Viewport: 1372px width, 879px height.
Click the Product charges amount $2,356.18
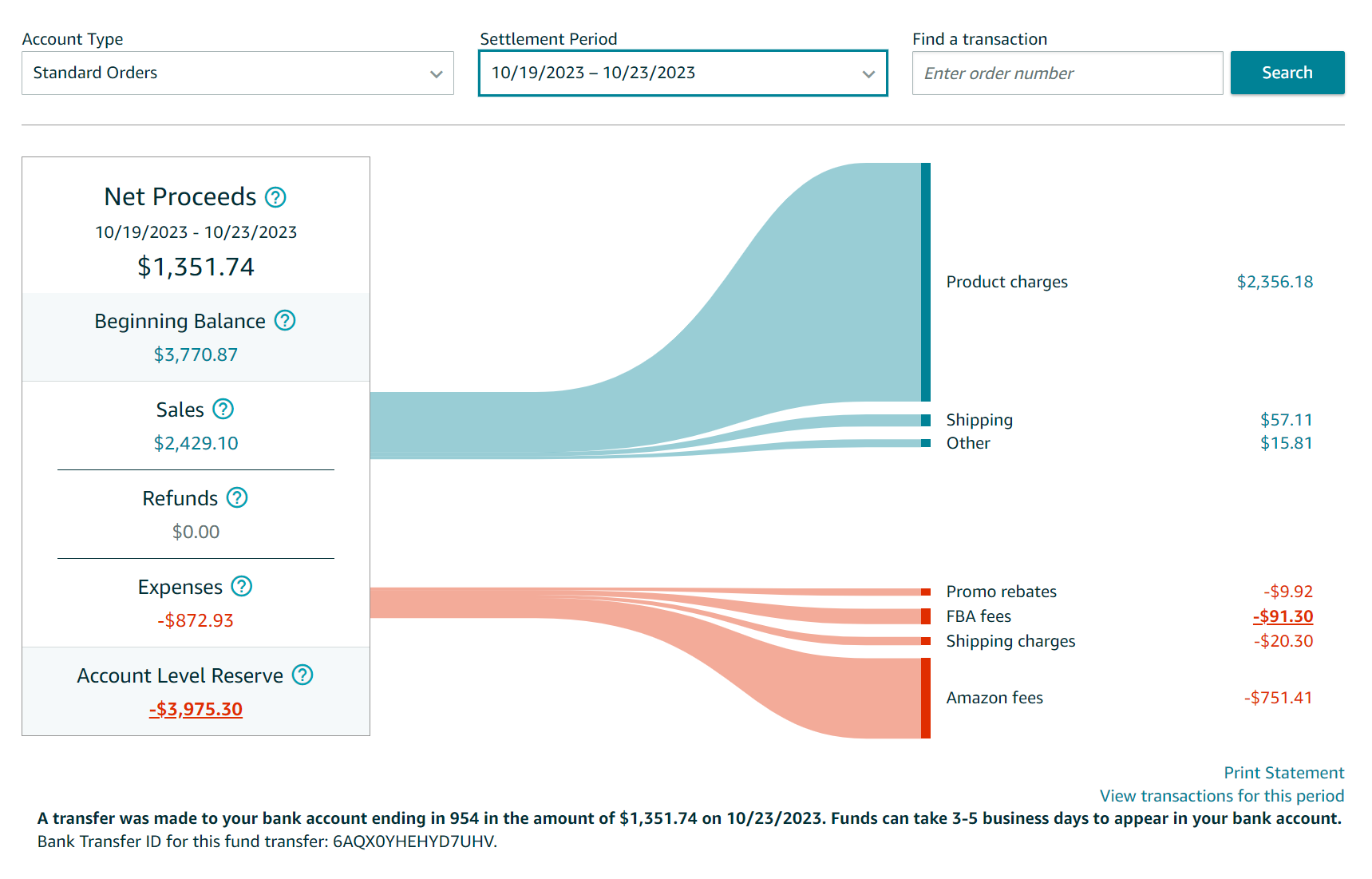[1275, 282]
